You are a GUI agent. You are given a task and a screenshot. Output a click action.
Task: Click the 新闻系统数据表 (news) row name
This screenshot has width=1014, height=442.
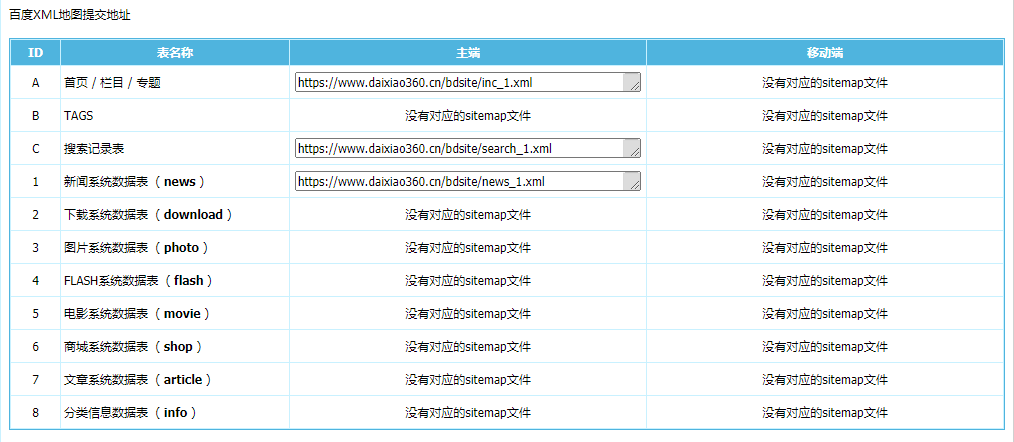134,182
